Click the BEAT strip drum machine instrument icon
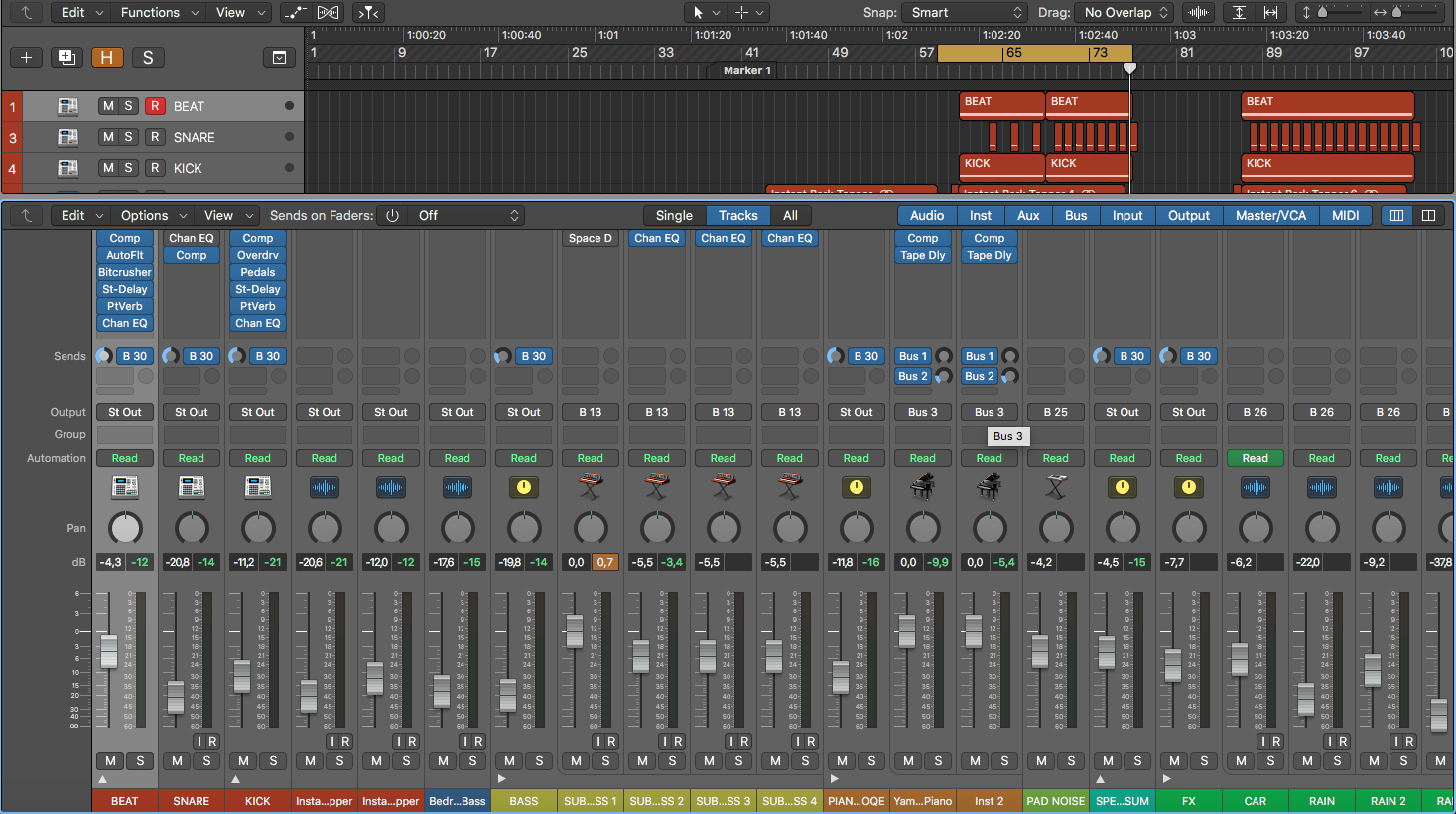Screen dimensions: 1456x814 (125, 487)
